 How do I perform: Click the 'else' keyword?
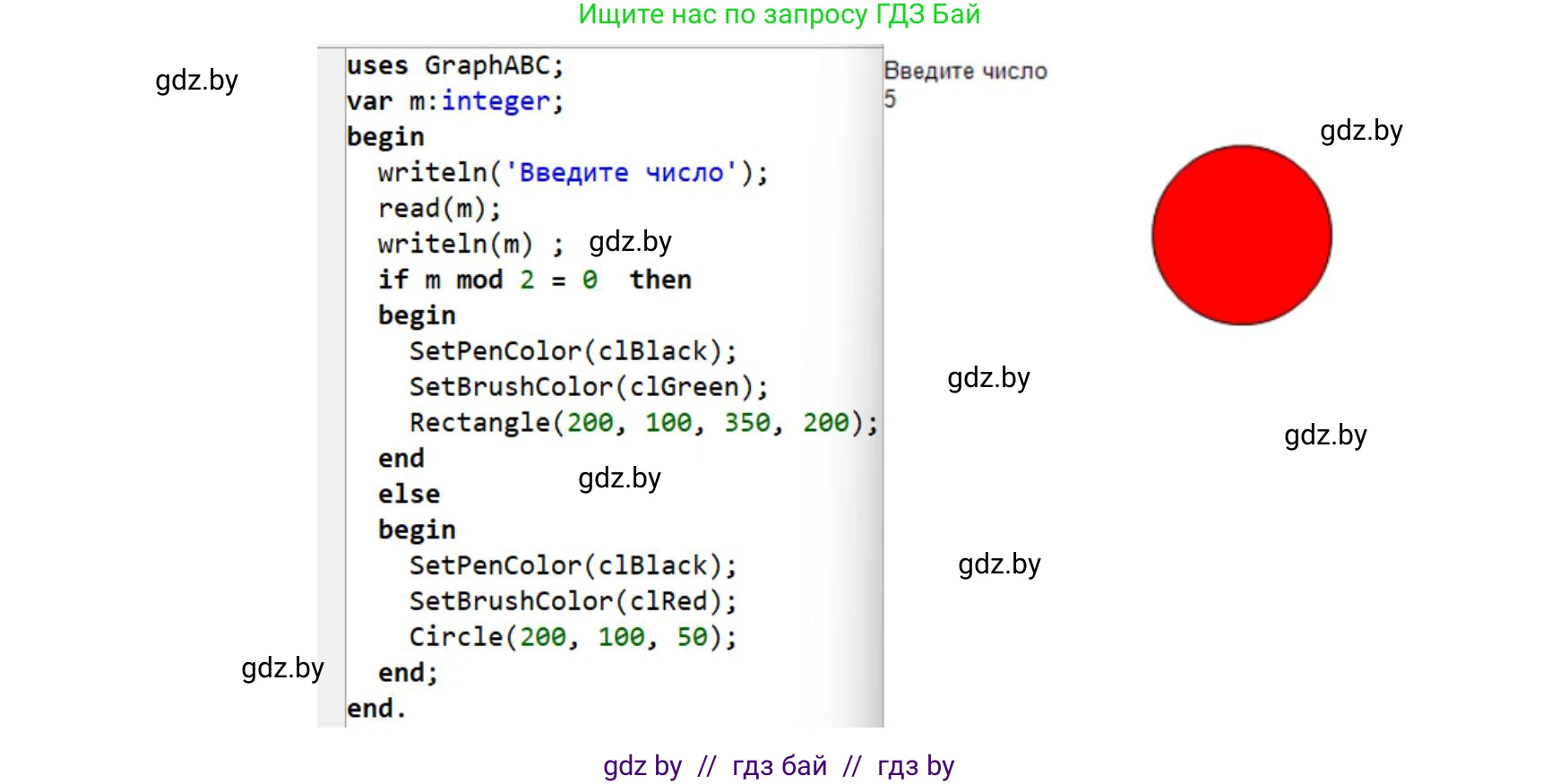[409, 494]
